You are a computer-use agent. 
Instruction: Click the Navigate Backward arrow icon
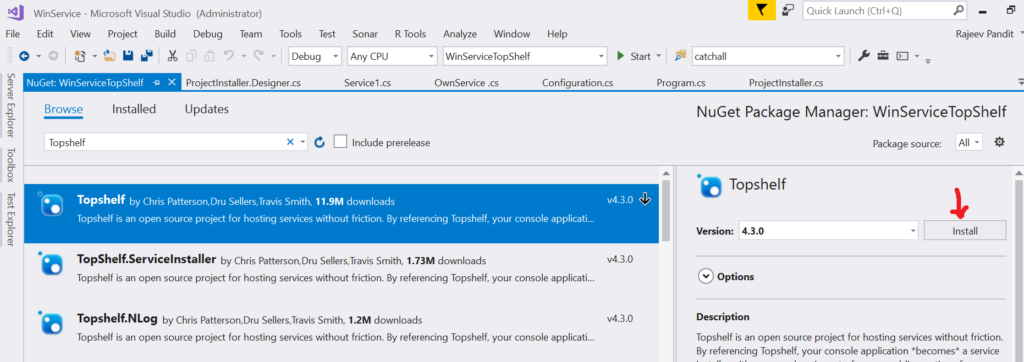point(25,56)
